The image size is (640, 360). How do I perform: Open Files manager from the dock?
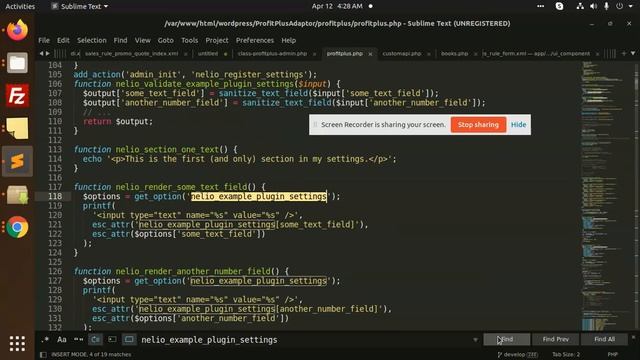tap(17, 62)
